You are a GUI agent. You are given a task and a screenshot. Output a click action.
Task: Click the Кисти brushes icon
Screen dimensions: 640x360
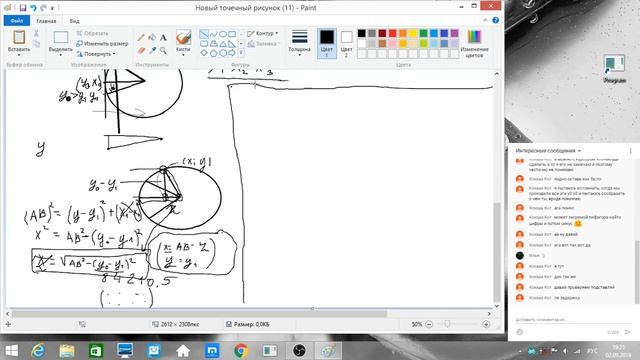[x=183, y=37]
